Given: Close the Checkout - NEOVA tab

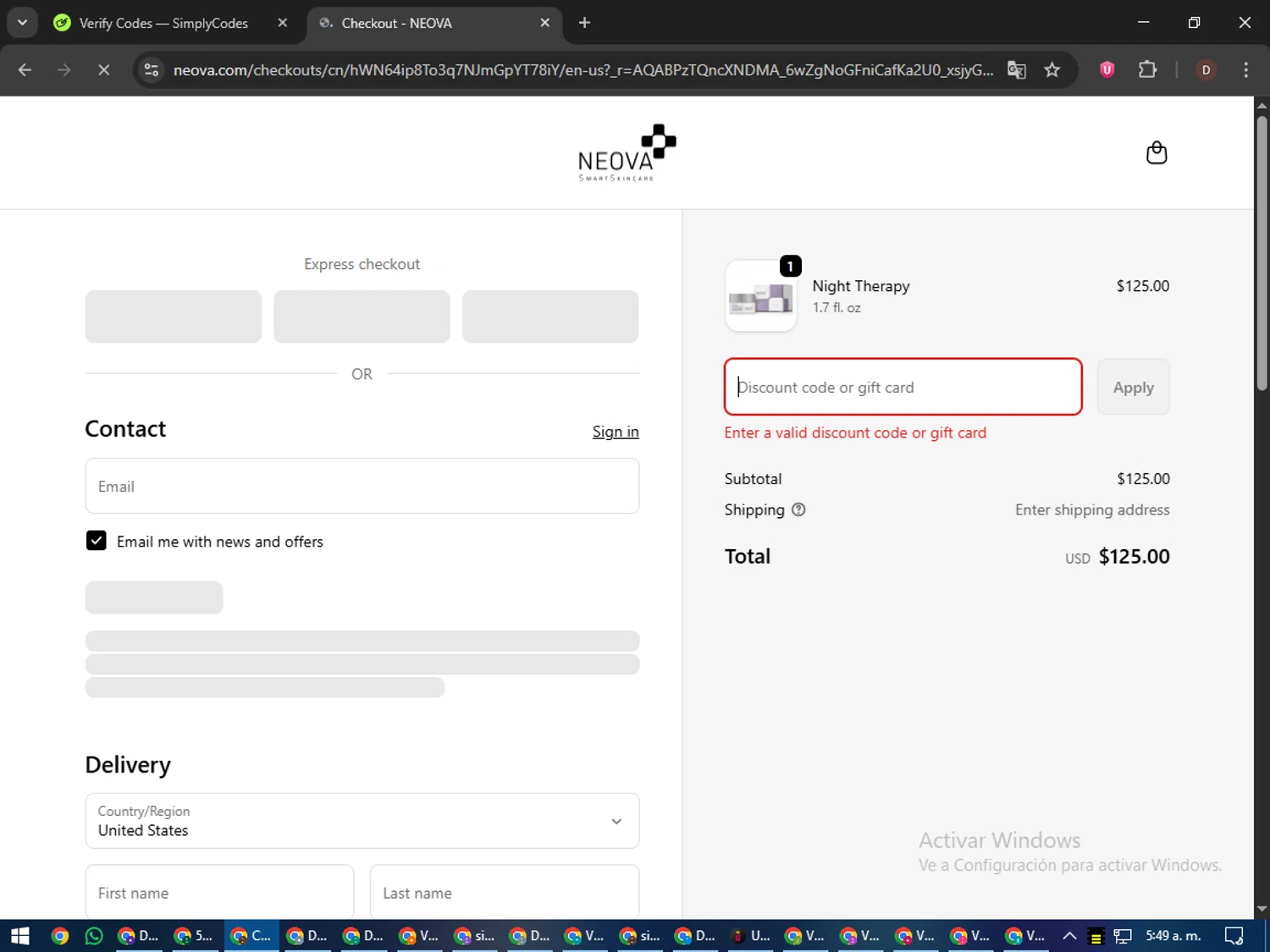Looking at the screenshot, I should 545,23.
